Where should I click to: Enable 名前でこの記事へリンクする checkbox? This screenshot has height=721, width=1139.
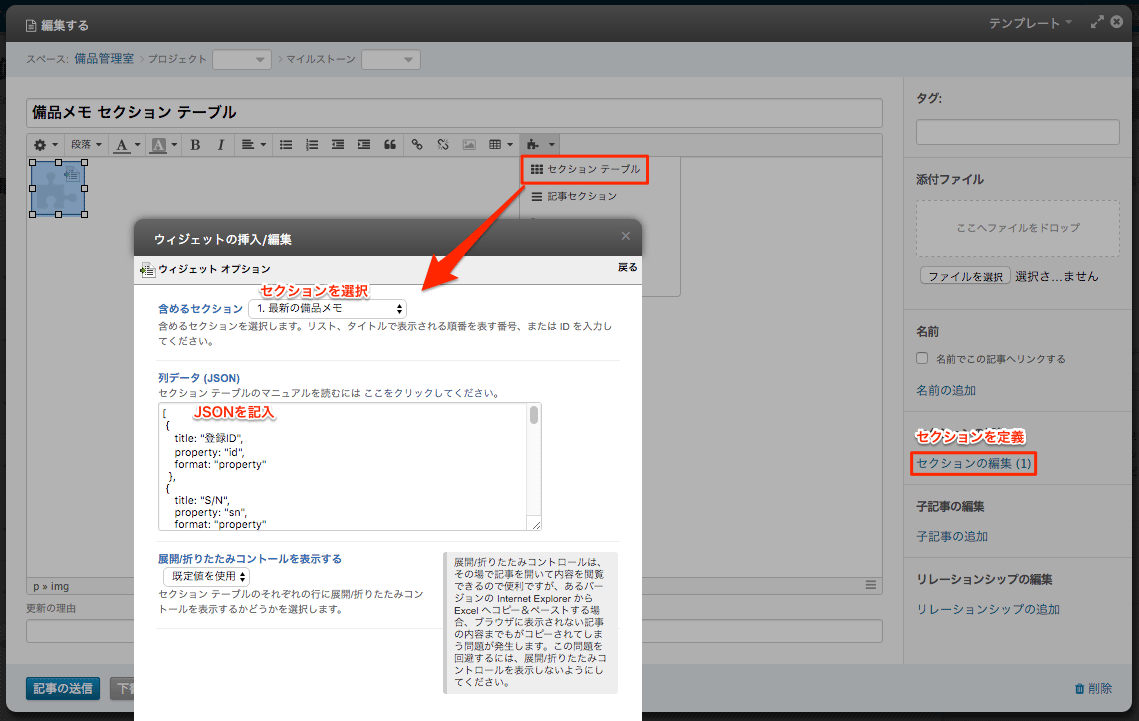tap(923, 358)
